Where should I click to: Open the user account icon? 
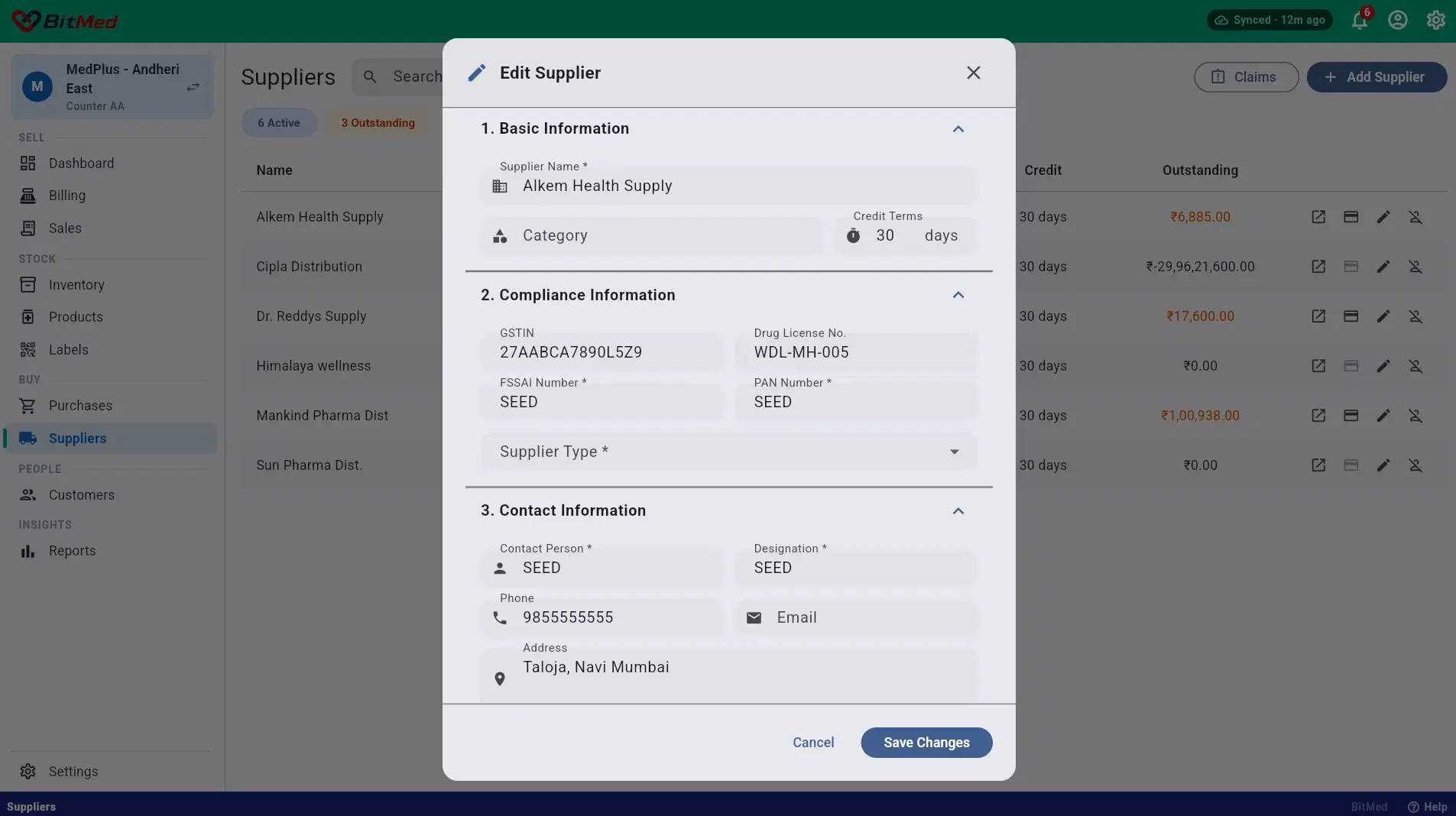coord(1398,21)
